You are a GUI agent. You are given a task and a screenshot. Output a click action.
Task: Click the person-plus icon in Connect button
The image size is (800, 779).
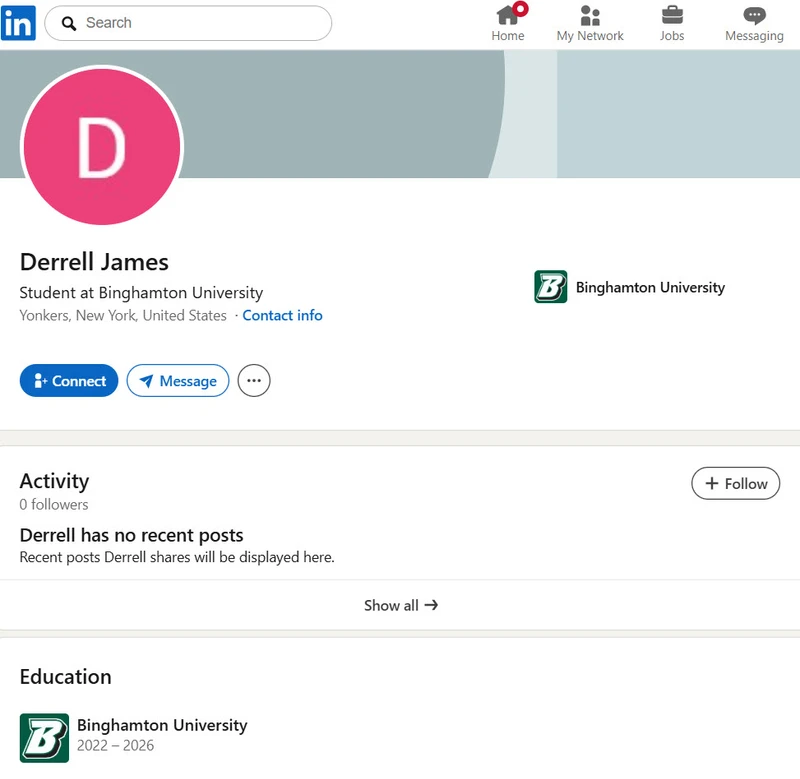coord(40,381)
